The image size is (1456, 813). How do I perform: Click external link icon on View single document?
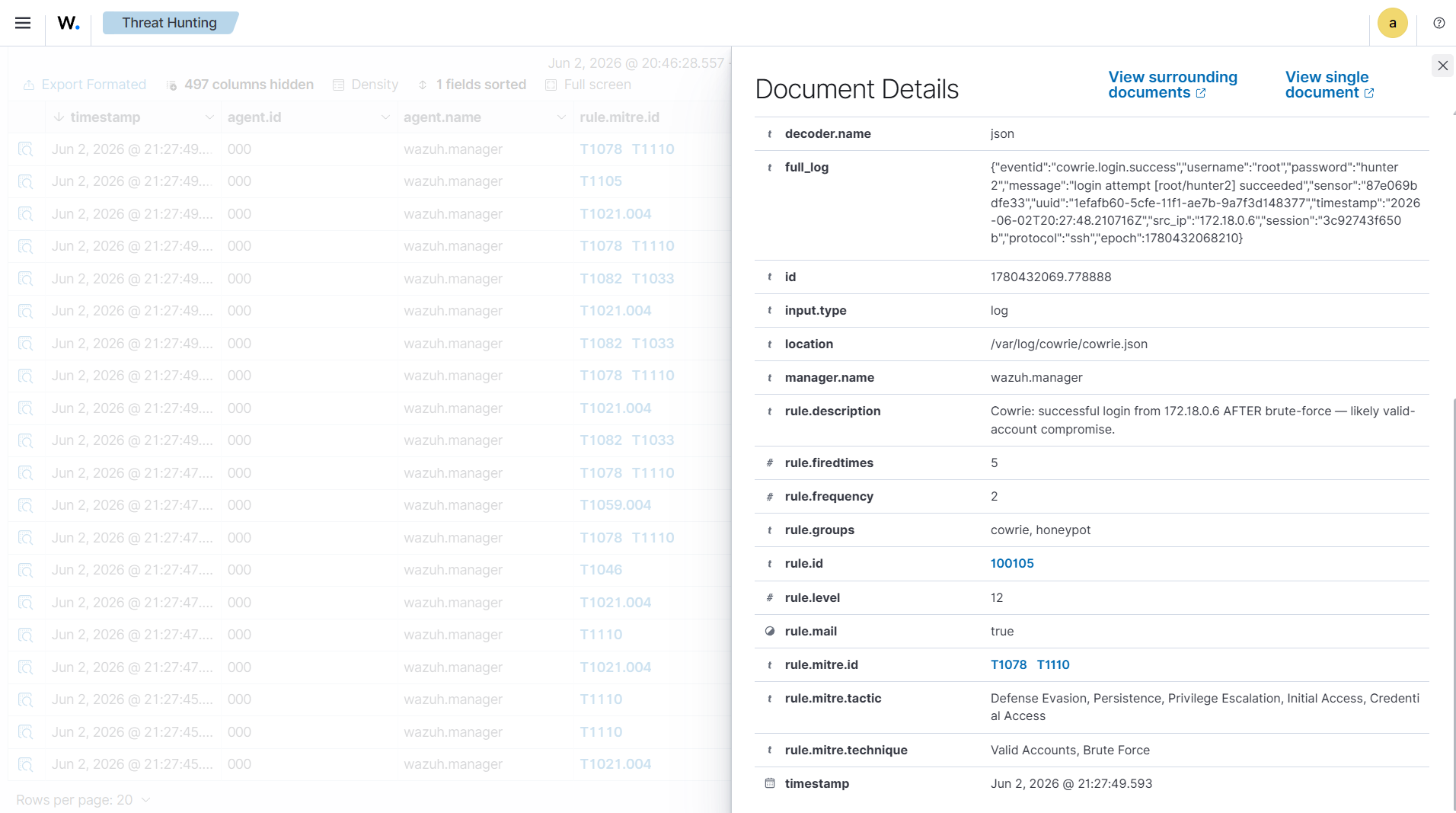point(1369,93)
